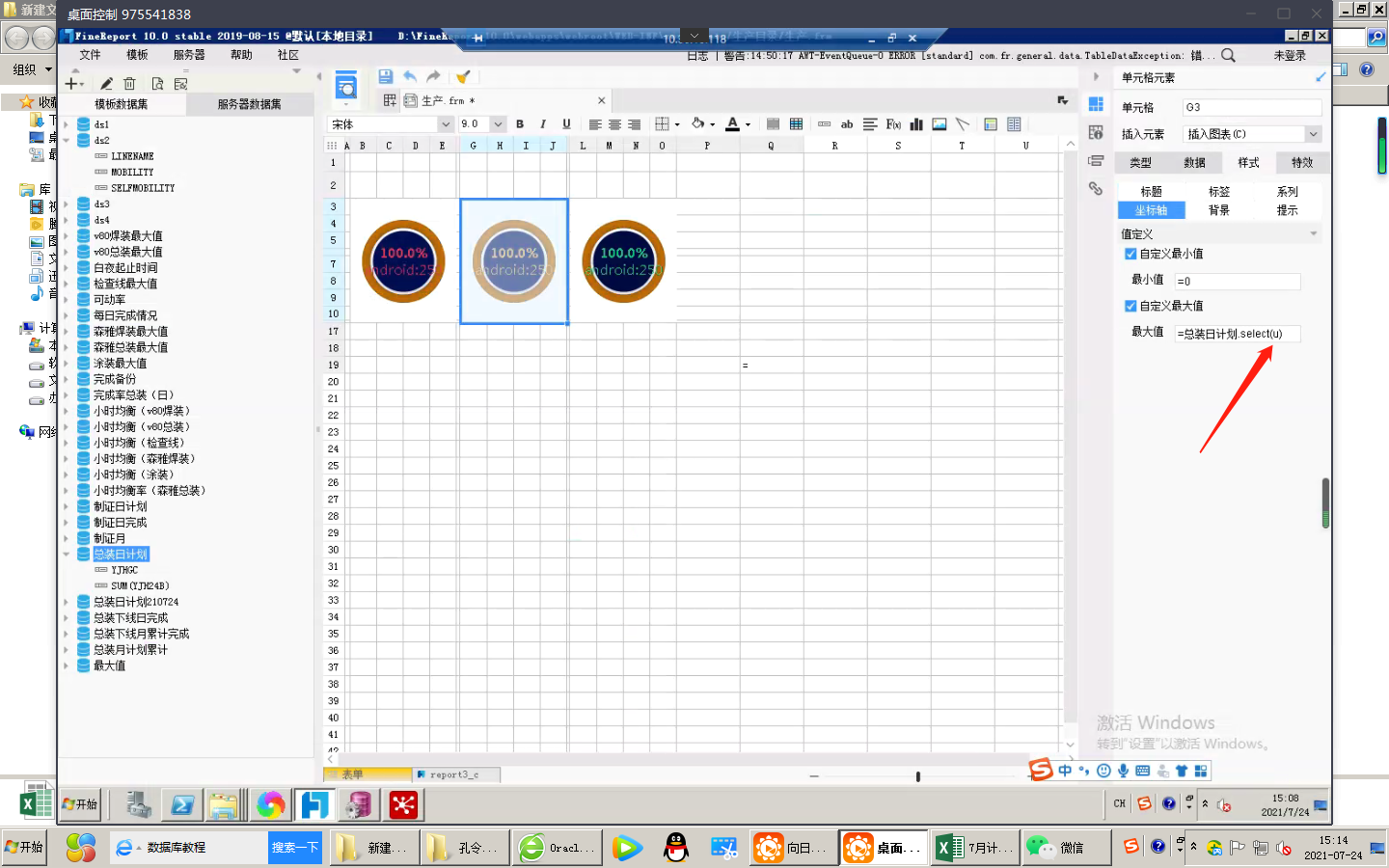Click the search magnifier in the menu bar

(1228, 55)
